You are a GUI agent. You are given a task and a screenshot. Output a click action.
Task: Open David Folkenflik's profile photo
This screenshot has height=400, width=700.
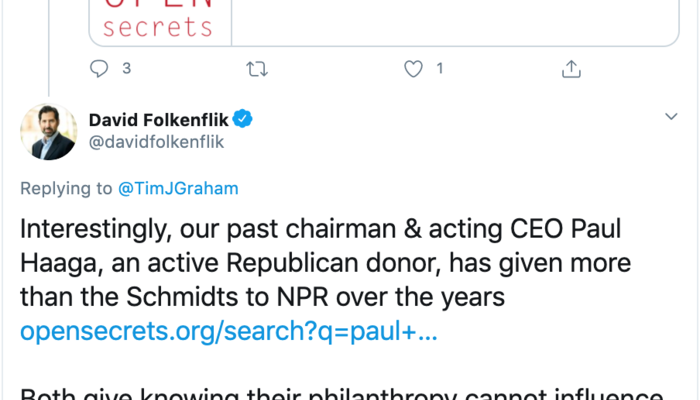(x=49, y=132)
